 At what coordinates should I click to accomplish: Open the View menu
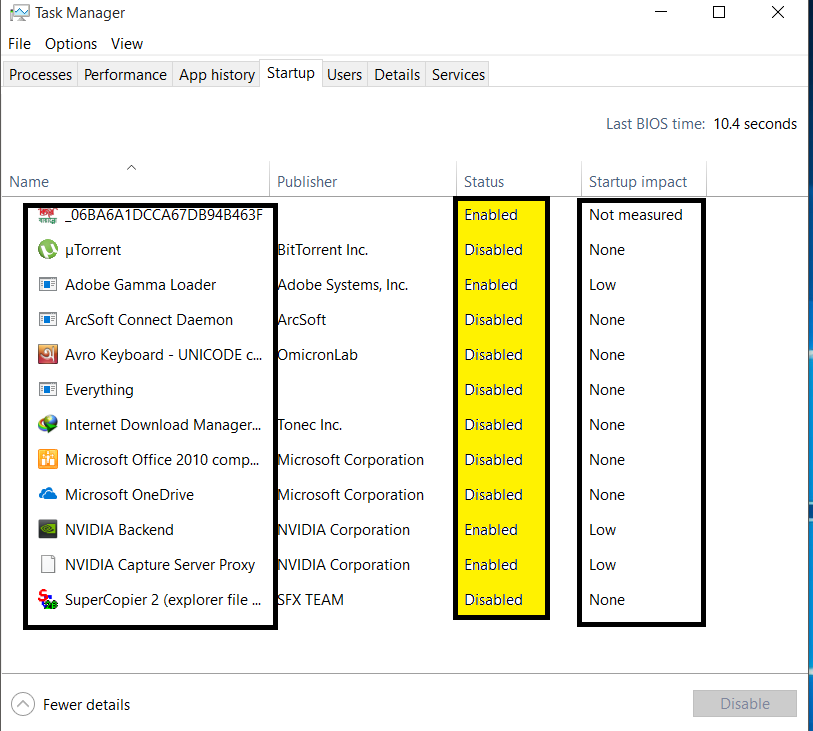[x=127, y=44]
